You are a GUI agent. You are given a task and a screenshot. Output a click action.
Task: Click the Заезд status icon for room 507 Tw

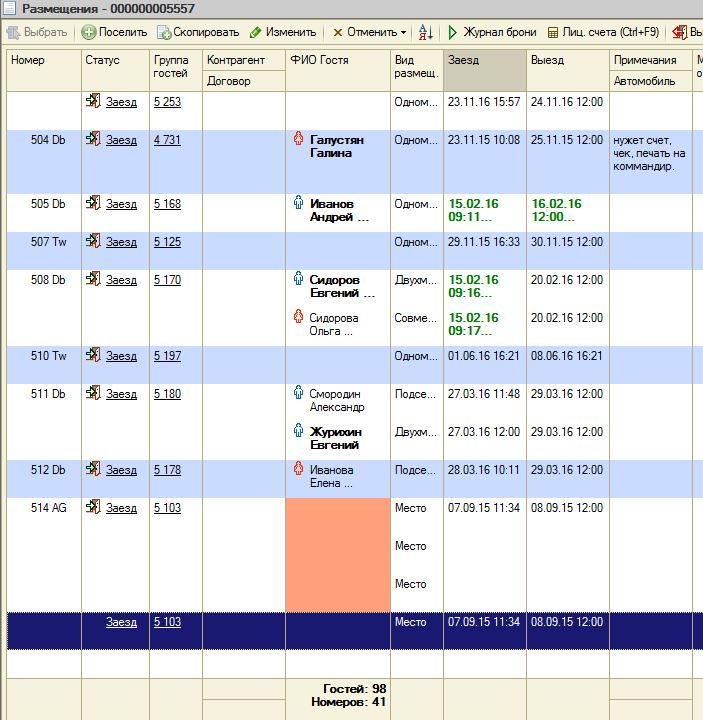pyautogui.click(x=93, y=241)
